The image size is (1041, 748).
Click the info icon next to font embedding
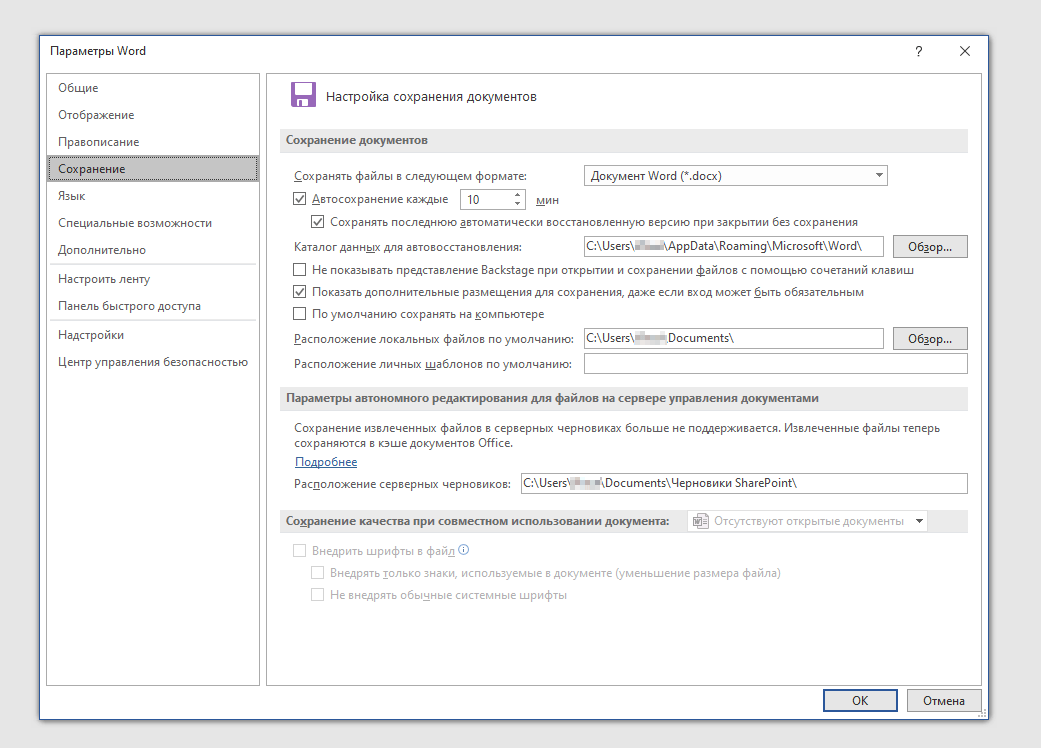tap(464, 550)
